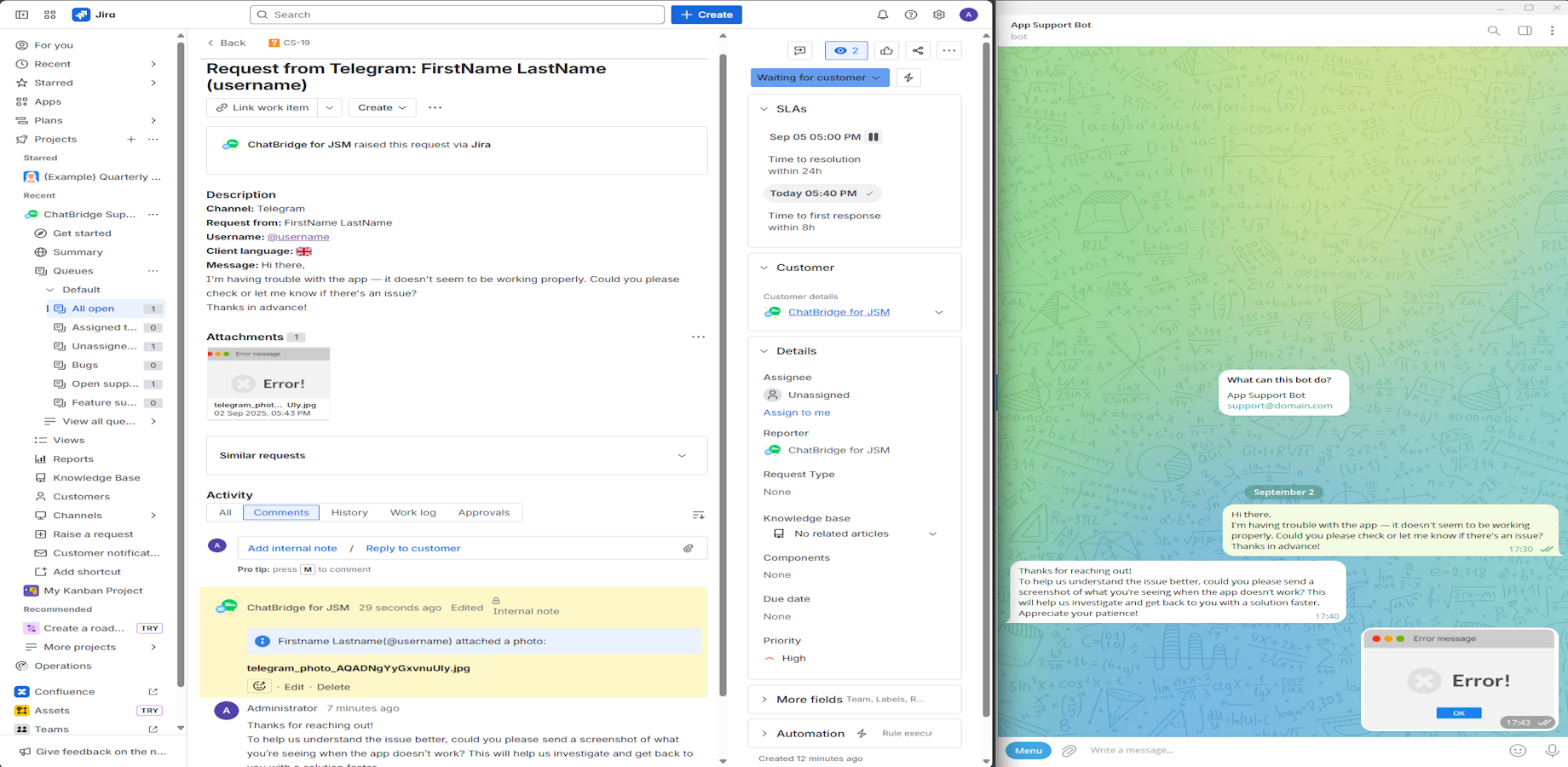Toggle the watch eye button
The image size is (1568, 767).
[846, 51]
